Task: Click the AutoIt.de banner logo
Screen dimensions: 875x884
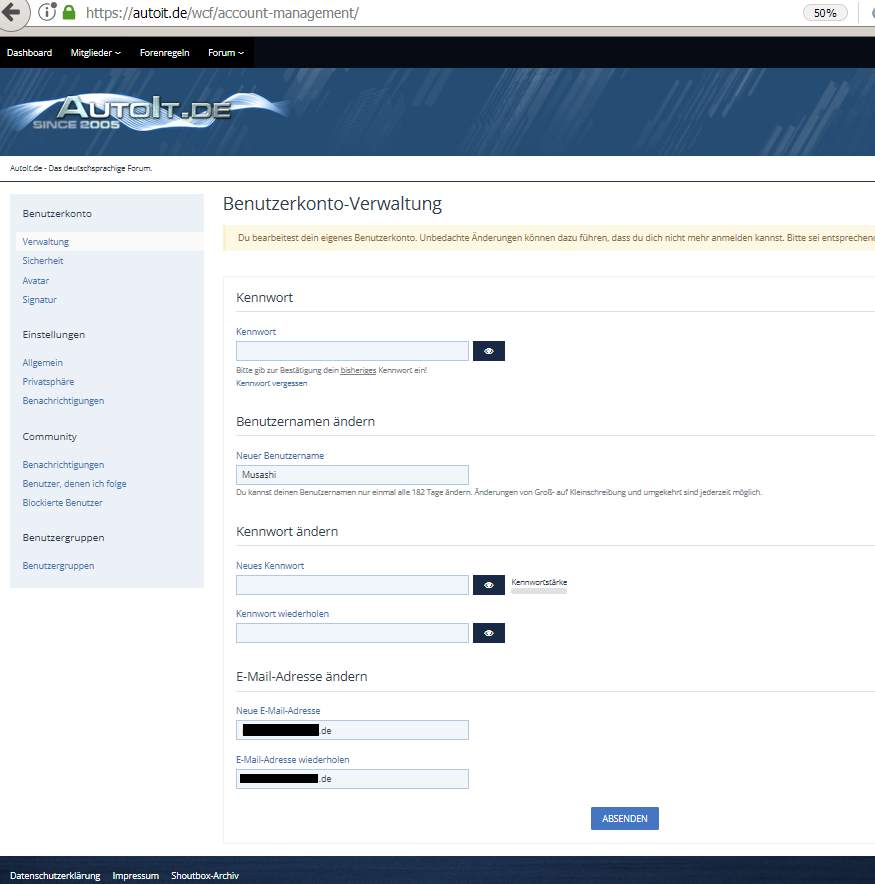Action: point(132,112)
